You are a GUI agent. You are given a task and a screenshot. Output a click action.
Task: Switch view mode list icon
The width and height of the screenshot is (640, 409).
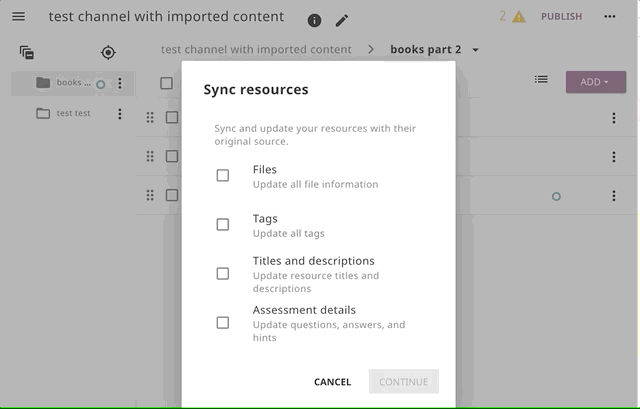pyautogui.click(x=541, y=79)
